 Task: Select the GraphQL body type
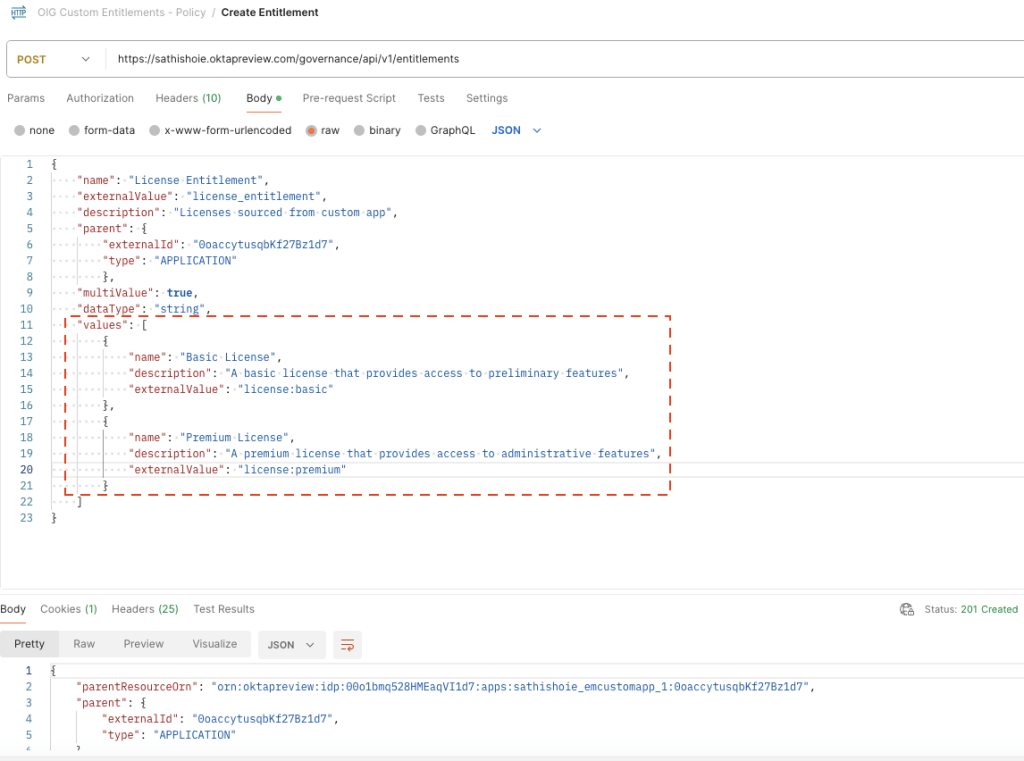coord(445,131)
